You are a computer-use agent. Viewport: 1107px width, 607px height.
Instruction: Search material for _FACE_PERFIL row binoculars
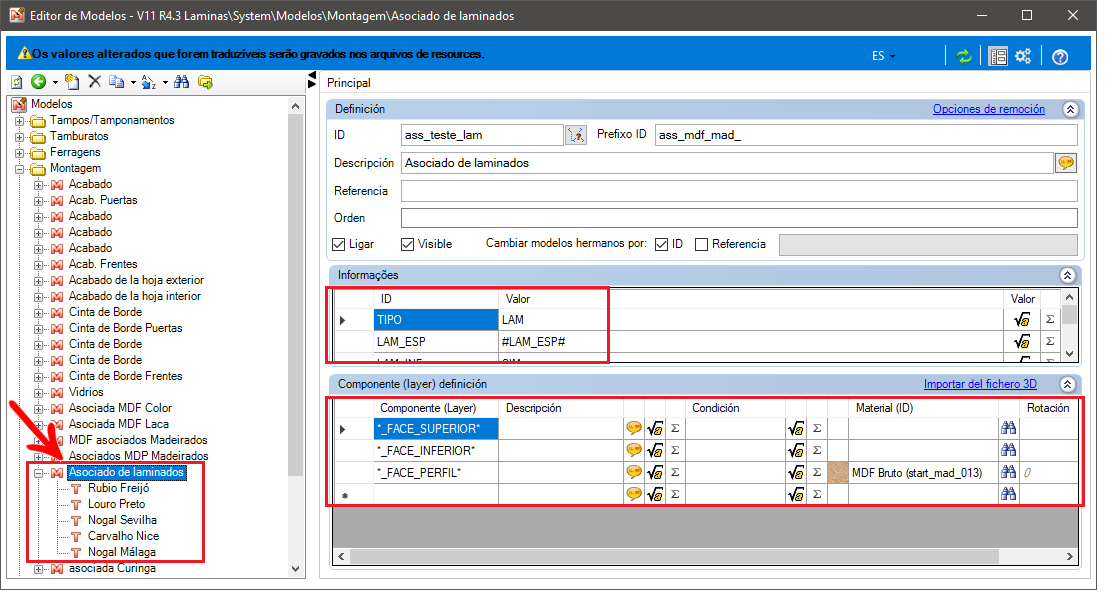[1008, 472]
